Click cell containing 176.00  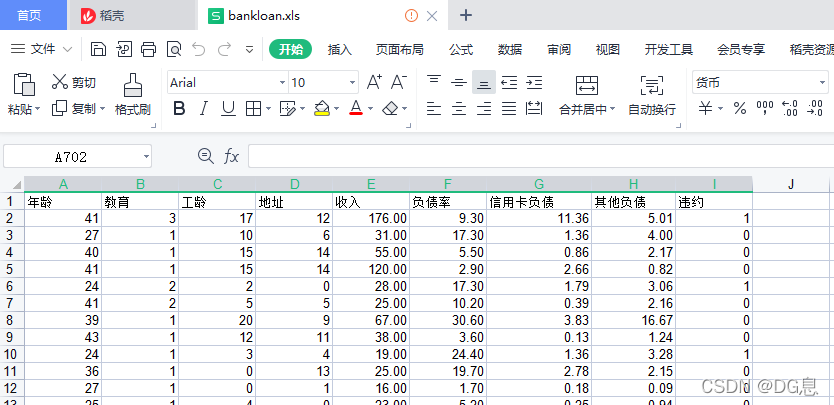(371, 218)
